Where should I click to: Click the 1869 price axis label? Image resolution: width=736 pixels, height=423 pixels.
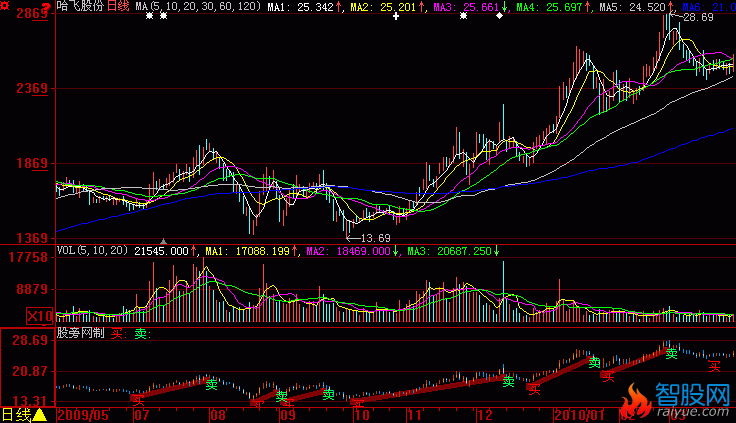(x=32, y=163)
